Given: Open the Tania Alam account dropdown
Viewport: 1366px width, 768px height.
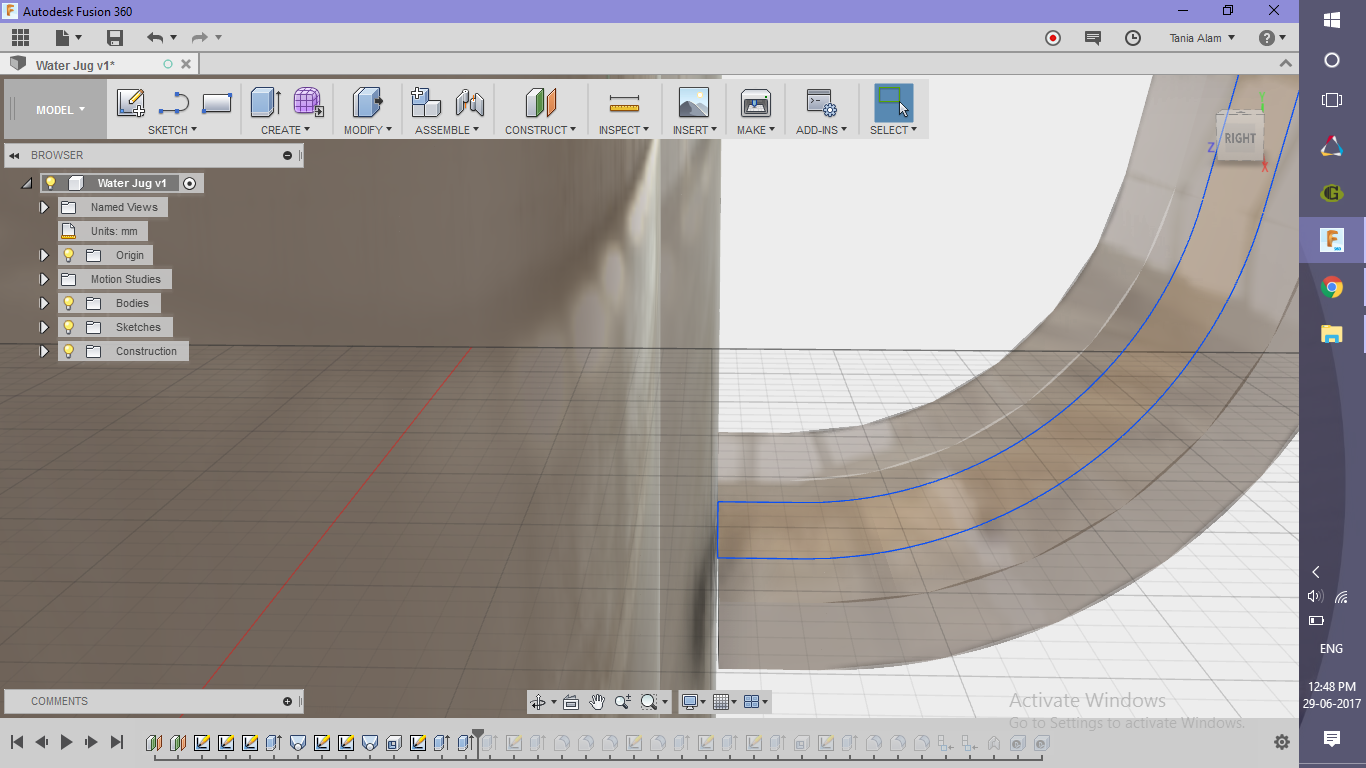Looking at the screenshot, I should pyautogui.click(x=1202, y=38).
